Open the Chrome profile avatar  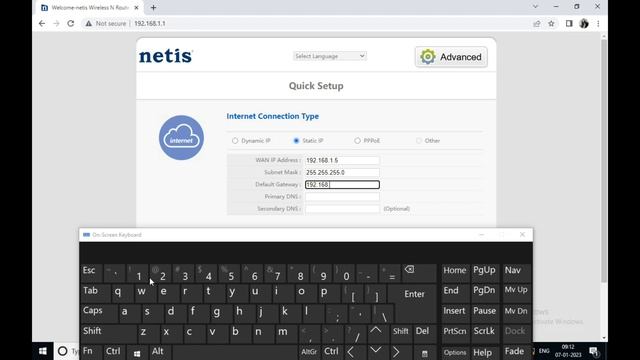(x=584, y=24)
